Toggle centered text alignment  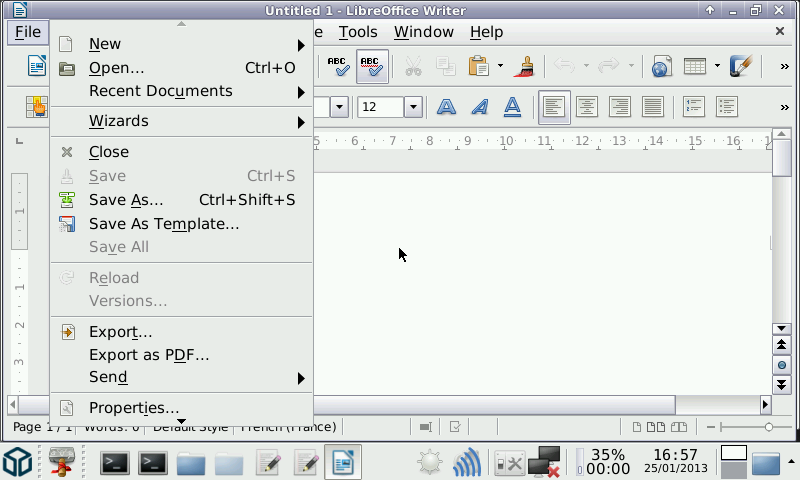(x=587, y=107)
